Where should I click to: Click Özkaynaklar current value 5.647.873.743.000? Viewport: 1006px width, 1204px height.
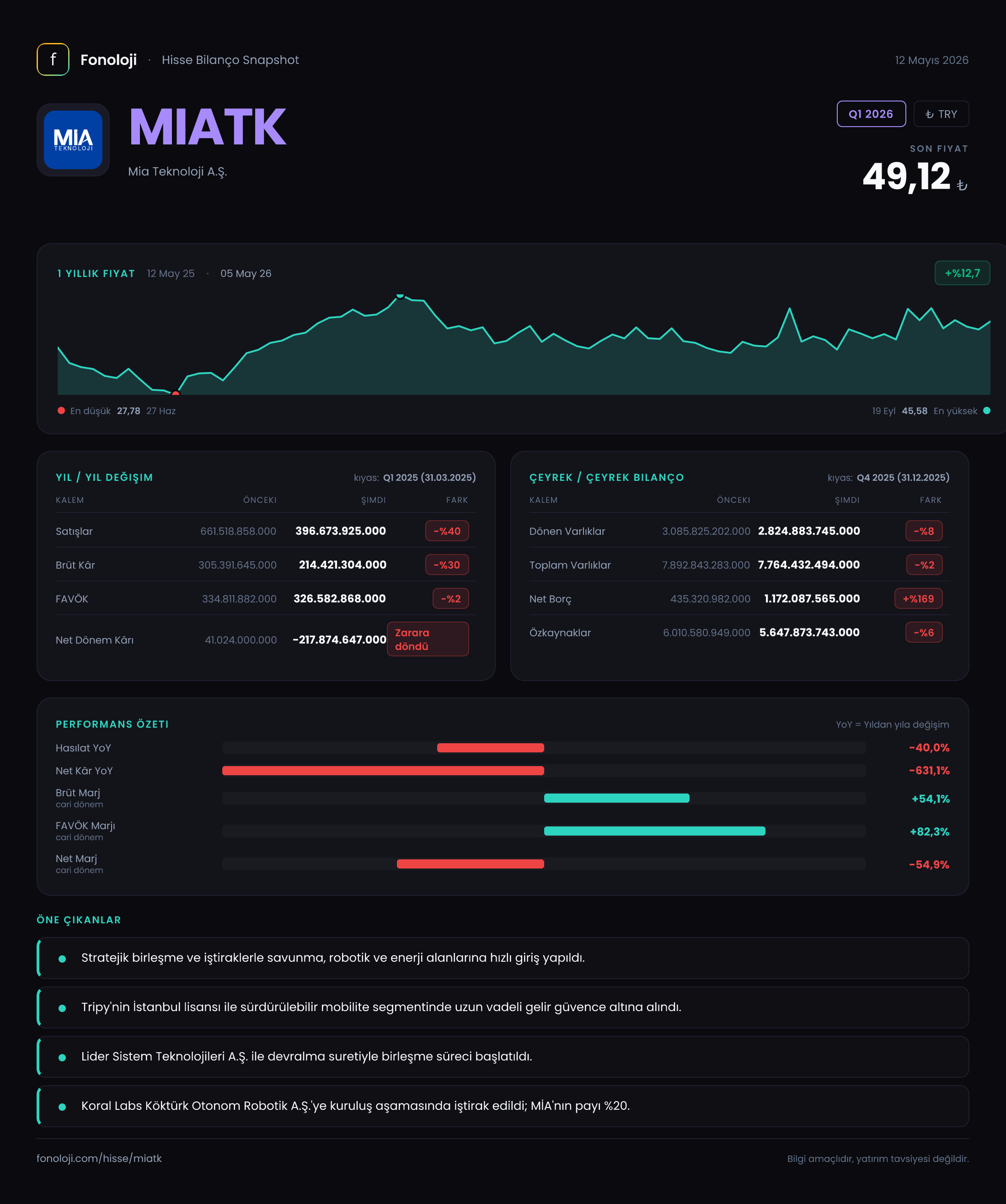[x=809, y=632]
